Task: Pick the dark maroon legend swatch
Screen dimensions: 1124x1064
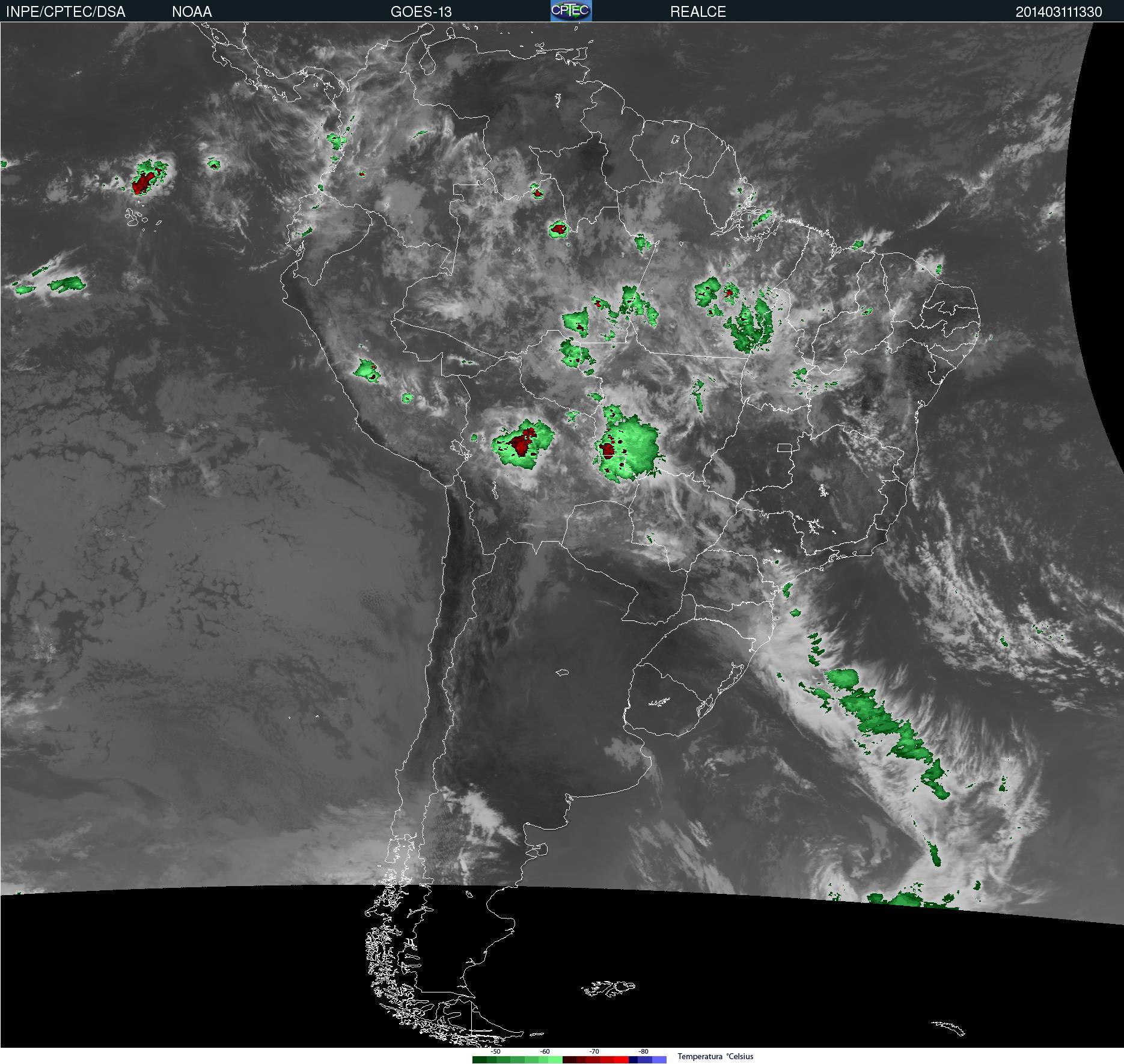Action: point(570,1060)
